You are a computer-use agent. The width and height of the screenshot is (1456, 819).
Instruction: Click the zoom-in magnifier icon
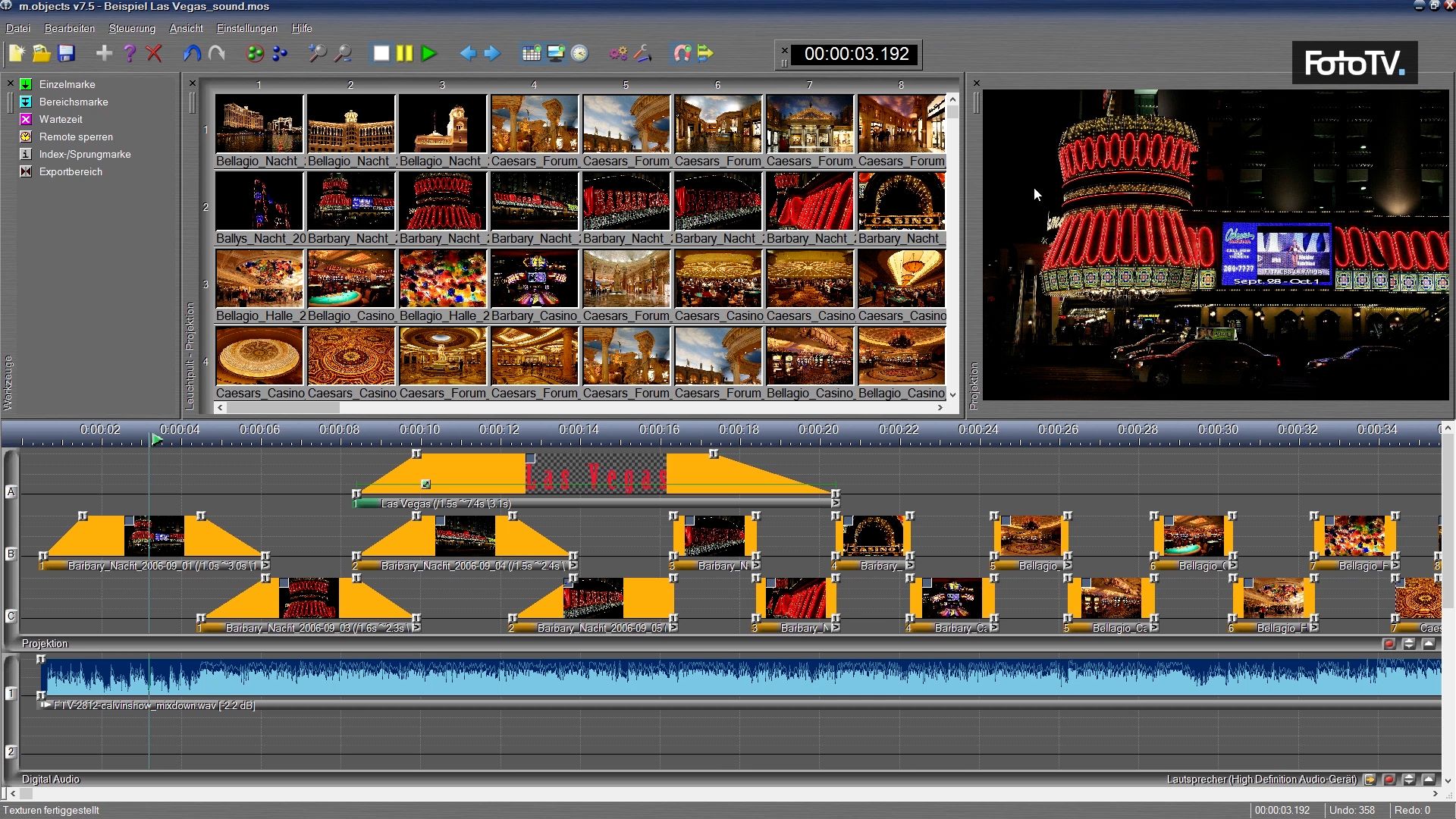click(316, 53)
